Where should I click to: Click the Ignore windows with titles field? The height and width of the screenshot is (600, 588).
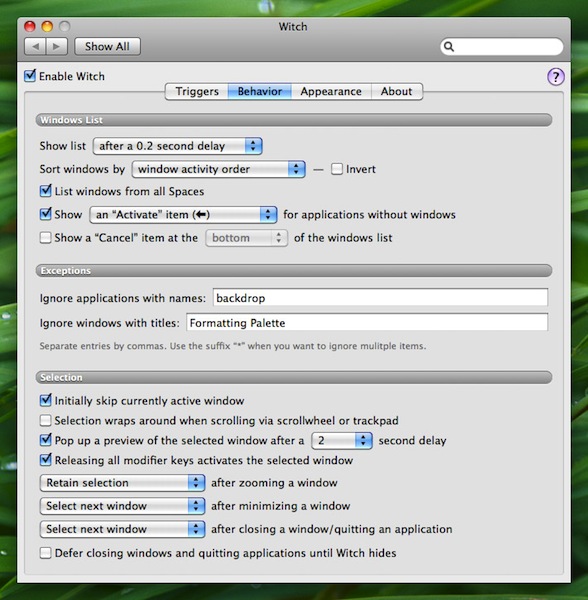367,323
